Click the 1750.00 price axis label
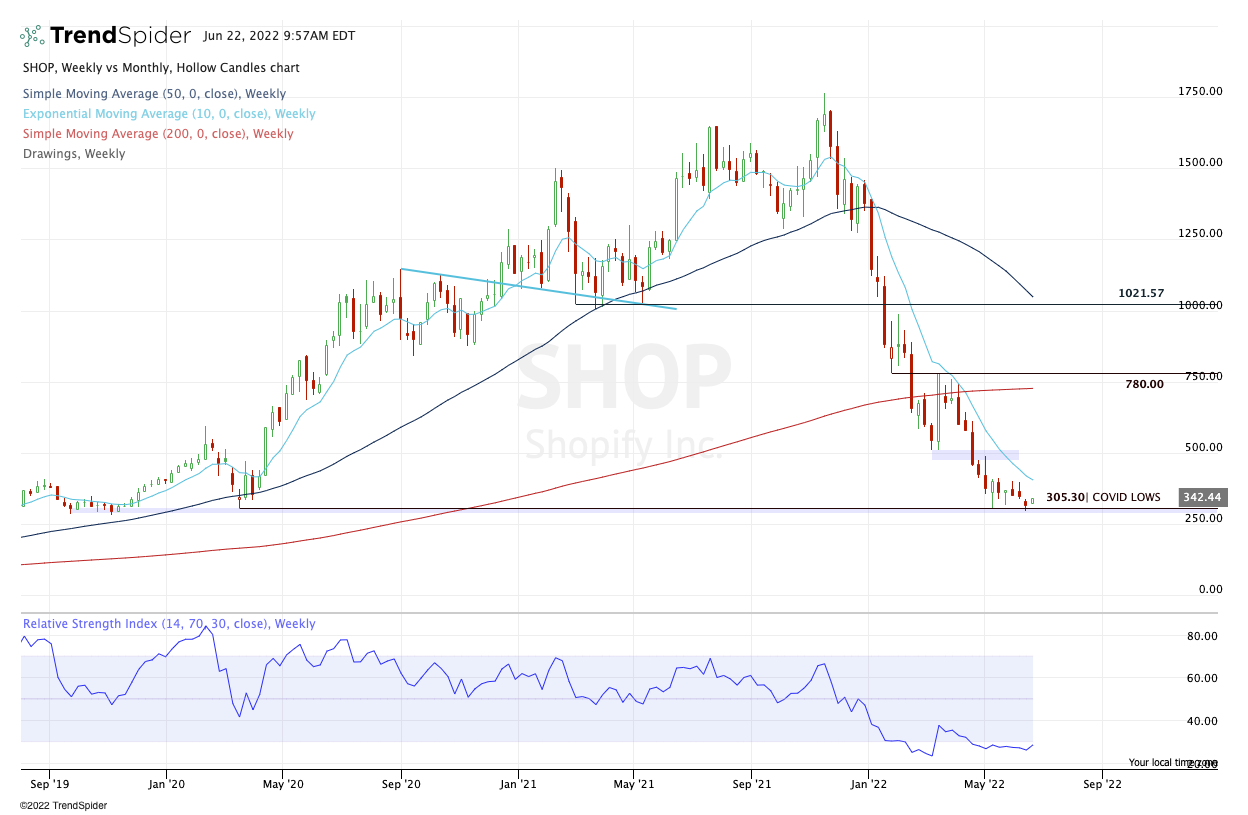This screenshot has height=815, width=1248. click(1200, 91)
